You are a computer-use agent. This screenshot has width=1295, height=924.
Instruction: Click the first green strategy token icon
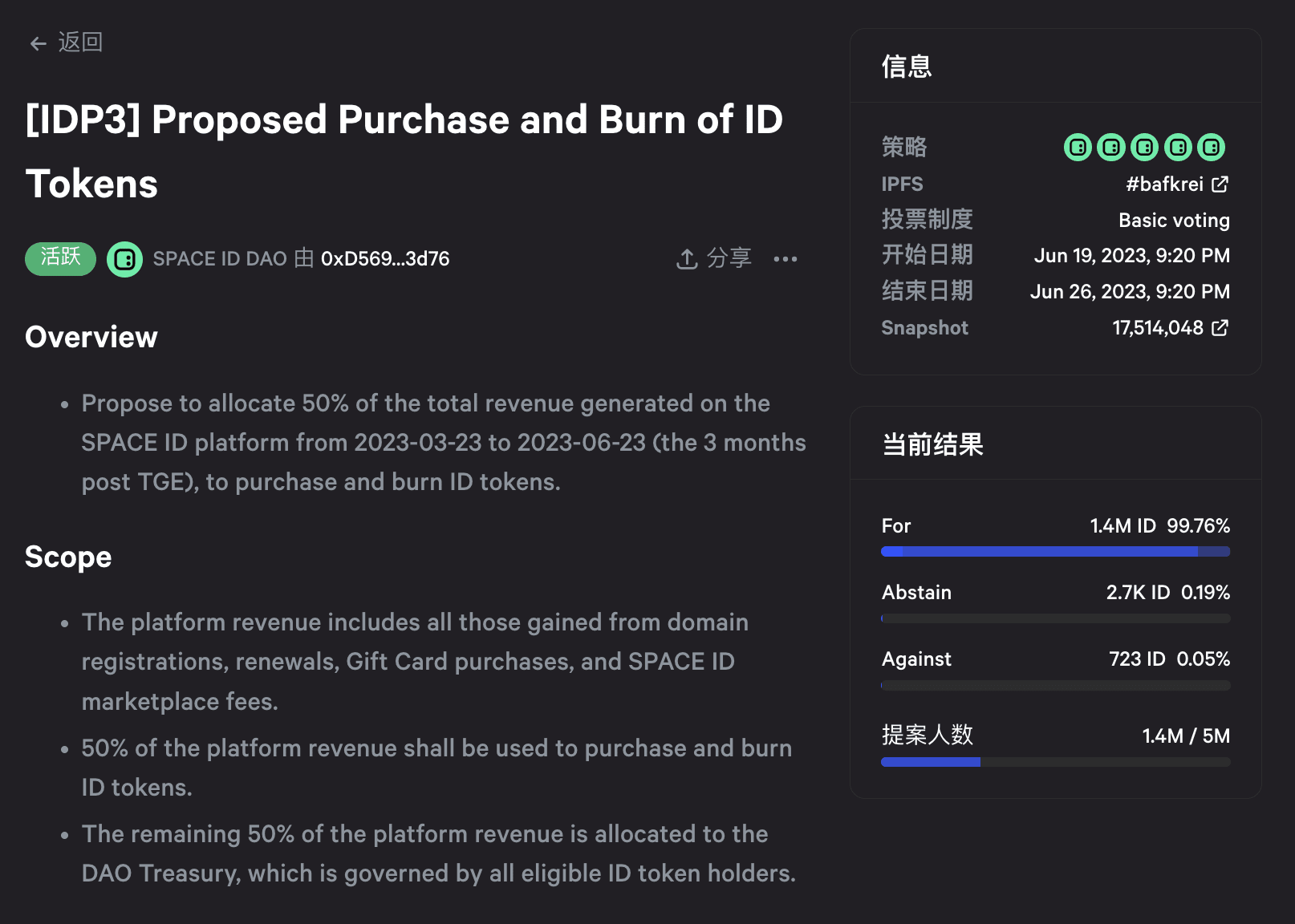[x=1078, y=147]
